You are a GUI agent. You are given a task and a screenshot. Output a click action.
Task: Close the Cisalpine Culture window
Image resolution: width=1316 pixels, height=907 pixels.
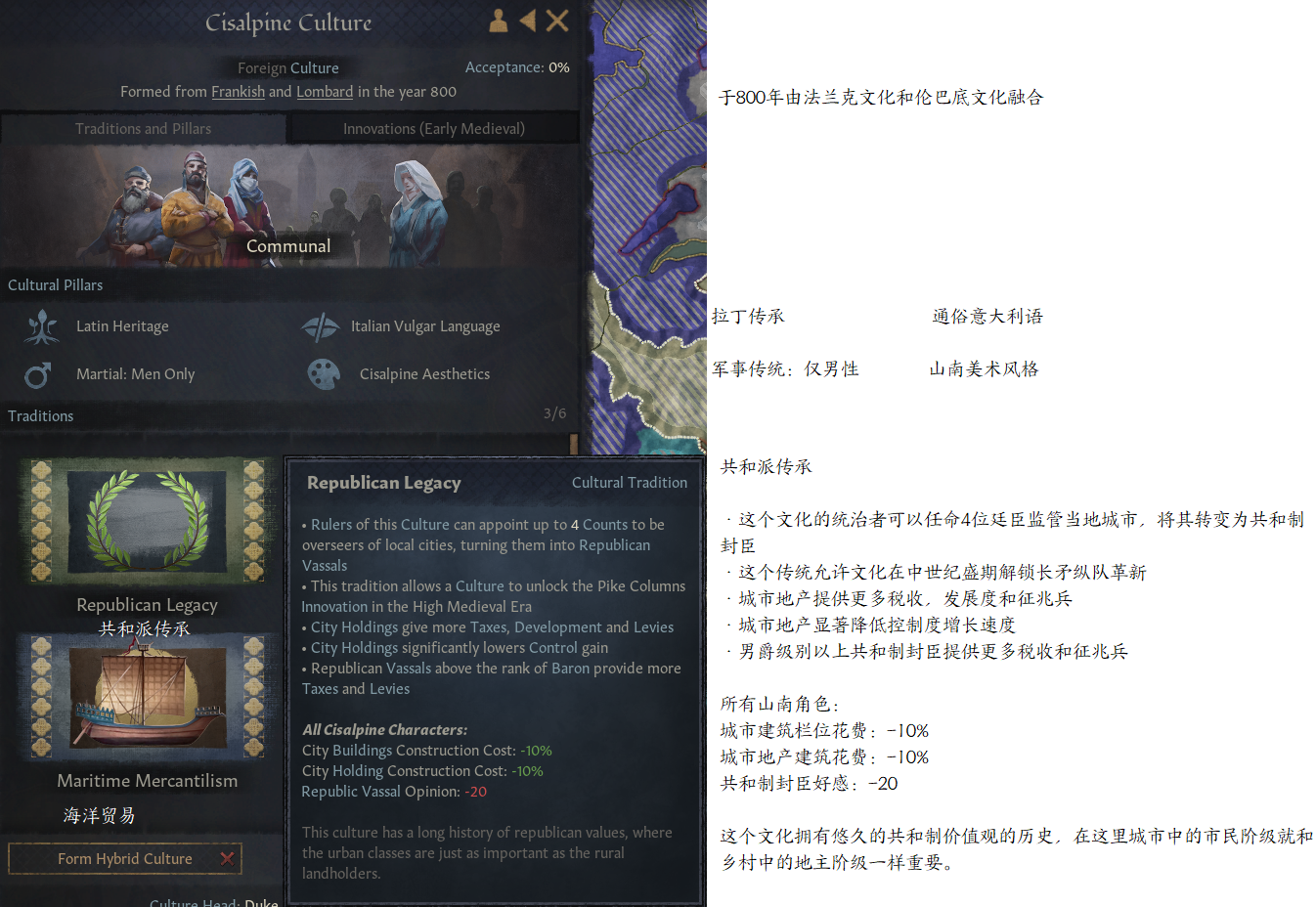point(557,21)
